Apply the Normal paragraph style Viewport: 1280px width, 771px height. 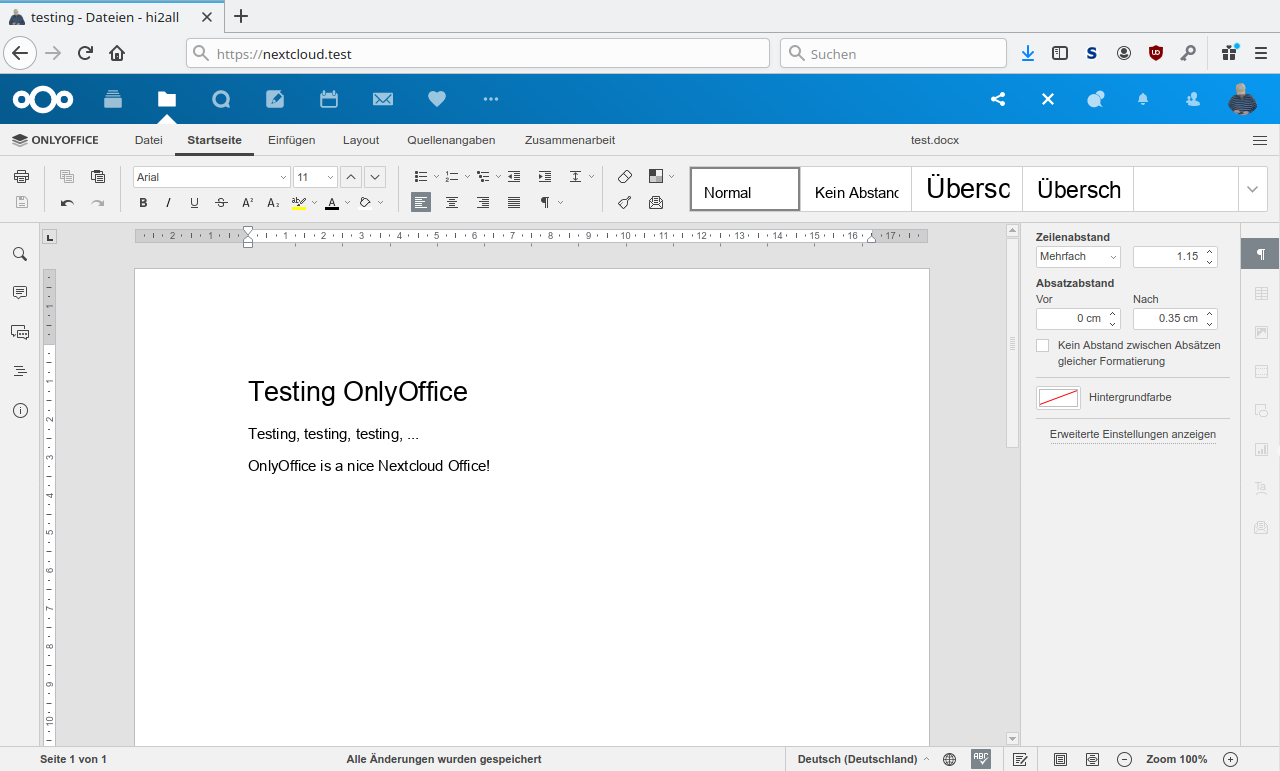[745, 189]
